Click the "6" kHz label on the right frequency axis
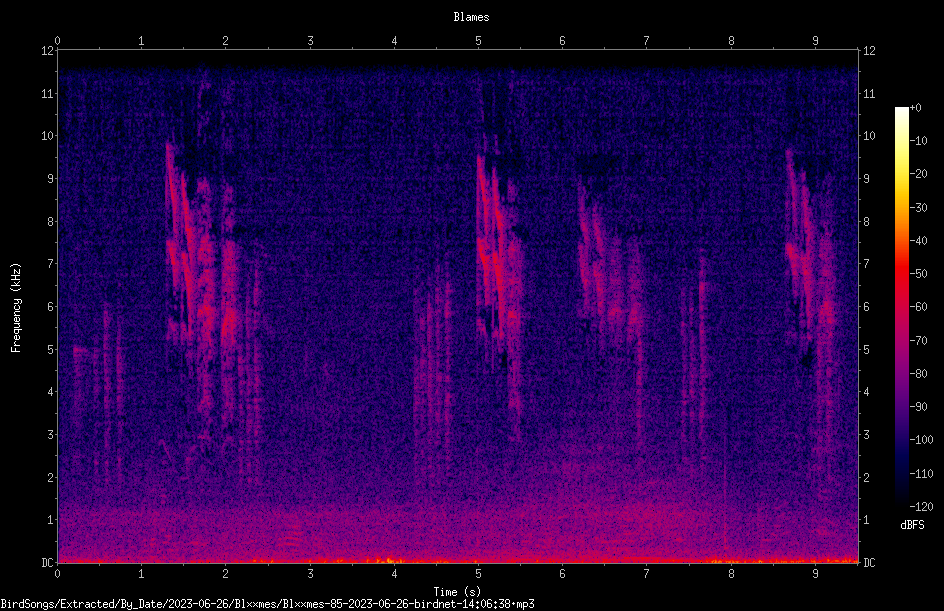Viewport: 944px width, 611px height. 866,307
